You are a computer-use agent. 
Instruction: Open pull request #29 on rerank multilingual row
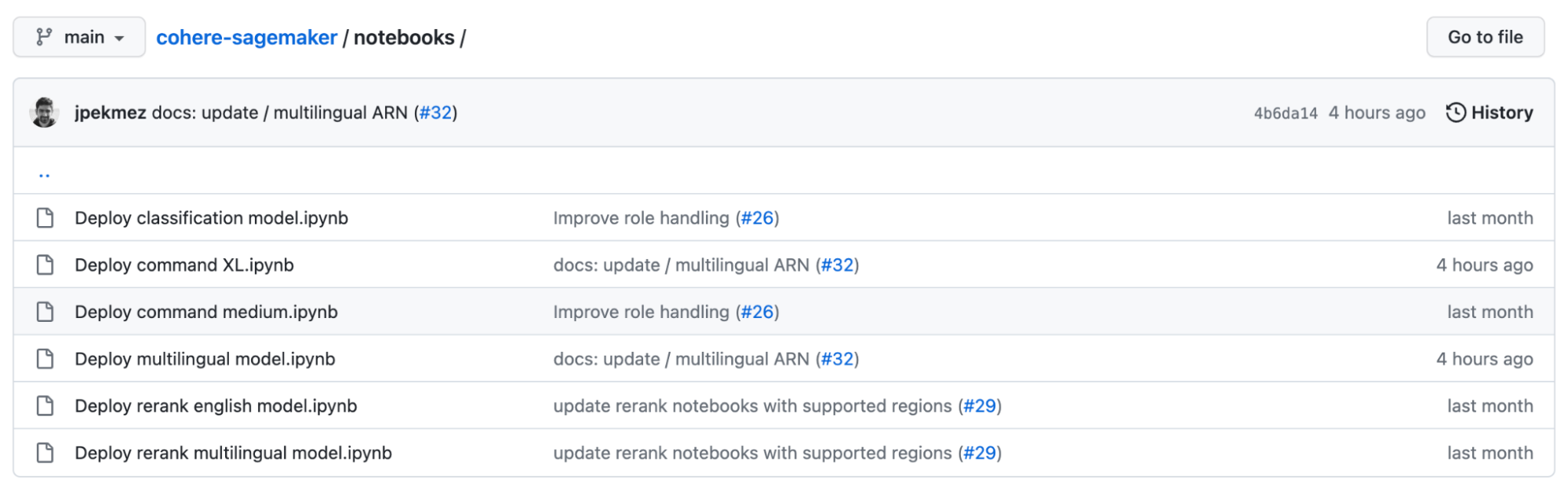(980, 453)
